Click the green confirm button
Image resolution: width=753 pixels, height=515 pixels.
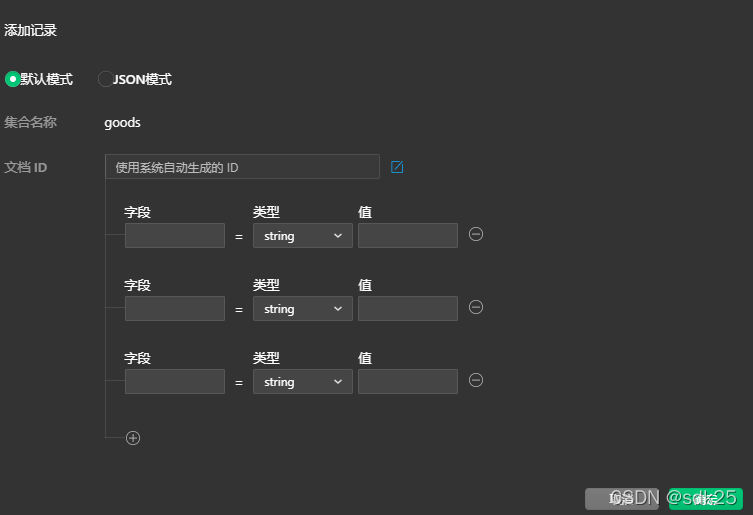705,499
